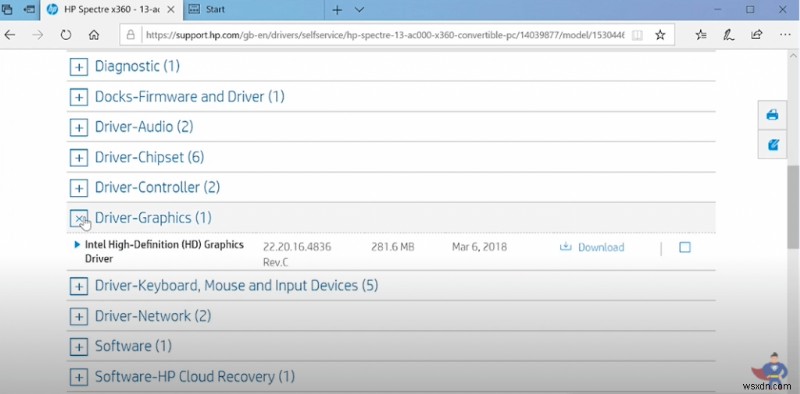Expand the Driver-Controller (2) section
Screen dimensions: 800x394
coord(79,188)
